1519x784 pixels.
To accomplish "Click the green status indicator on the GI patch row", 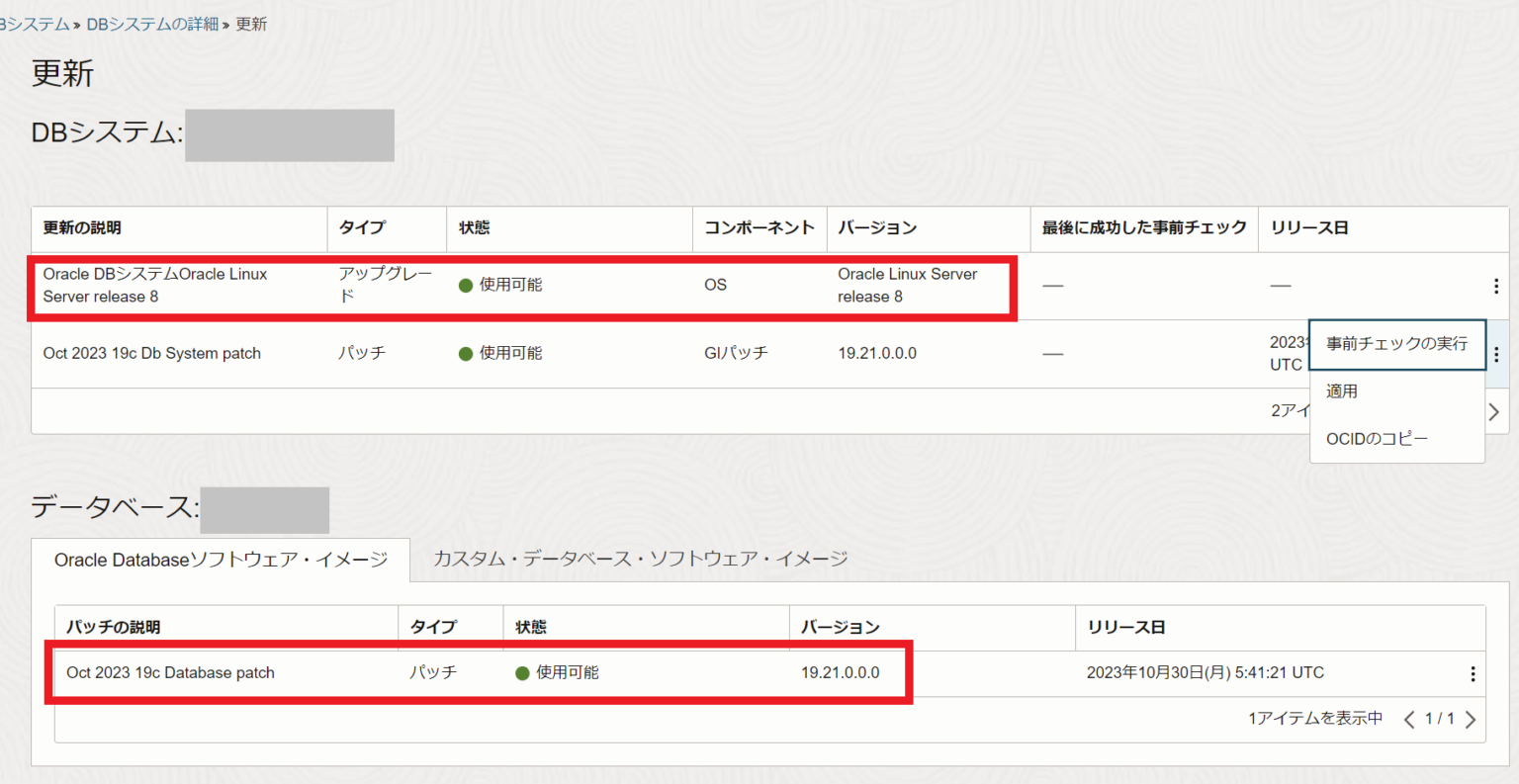I will coord(465,353).
